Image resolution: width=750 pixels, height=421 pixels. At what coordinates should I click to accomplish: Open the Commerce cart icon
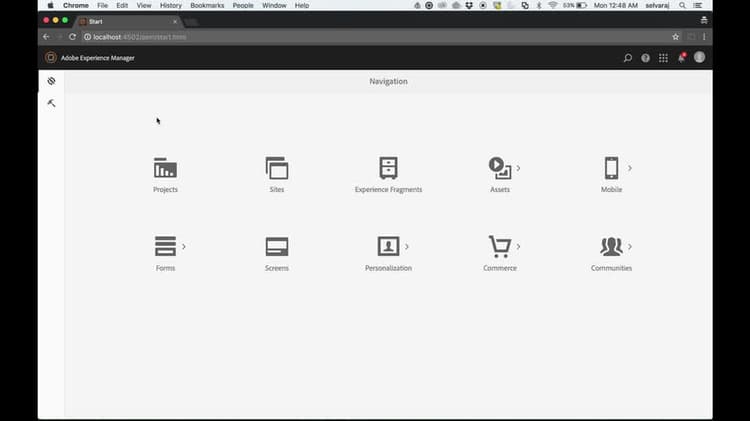coord(500,246)
